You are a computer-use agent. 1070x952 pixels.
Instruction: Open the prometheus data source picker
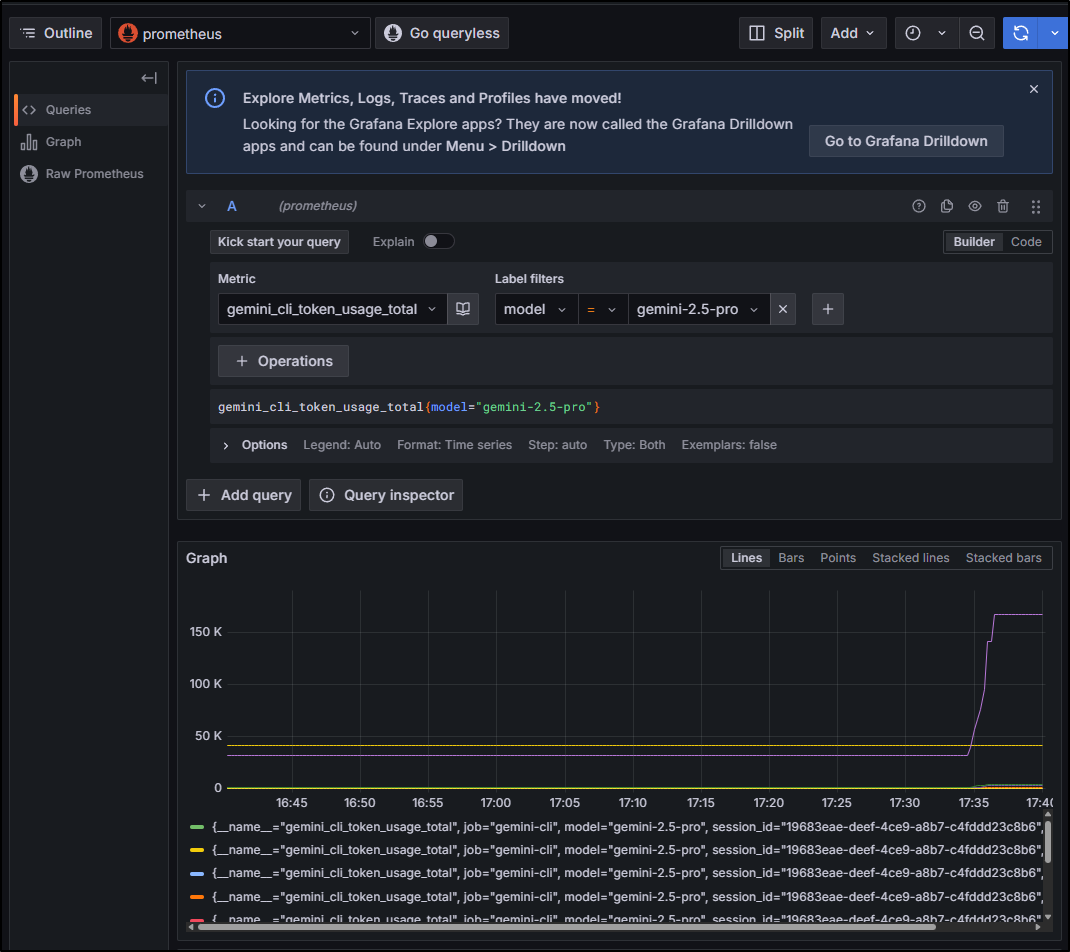click(240, 33)
